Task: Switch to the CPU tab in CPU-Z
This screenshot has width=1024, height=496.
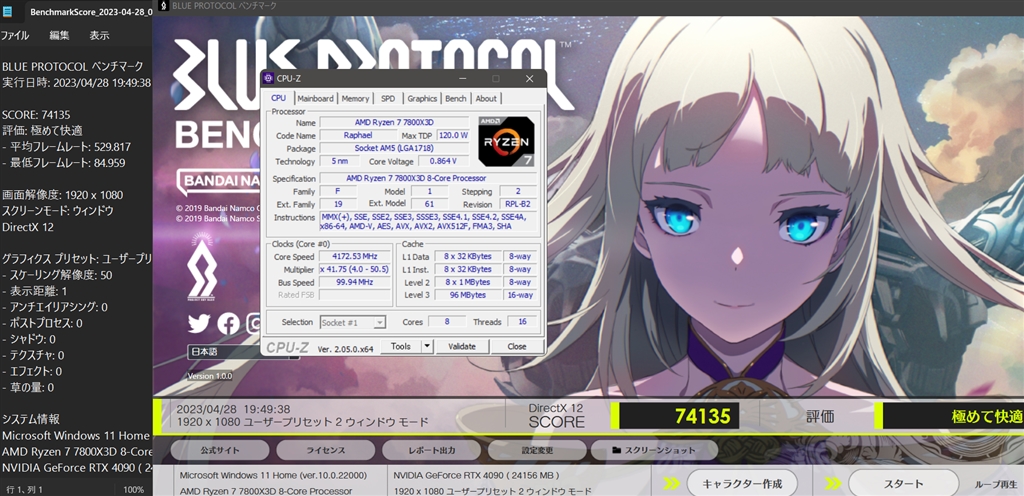Action: tap(278, 98)
